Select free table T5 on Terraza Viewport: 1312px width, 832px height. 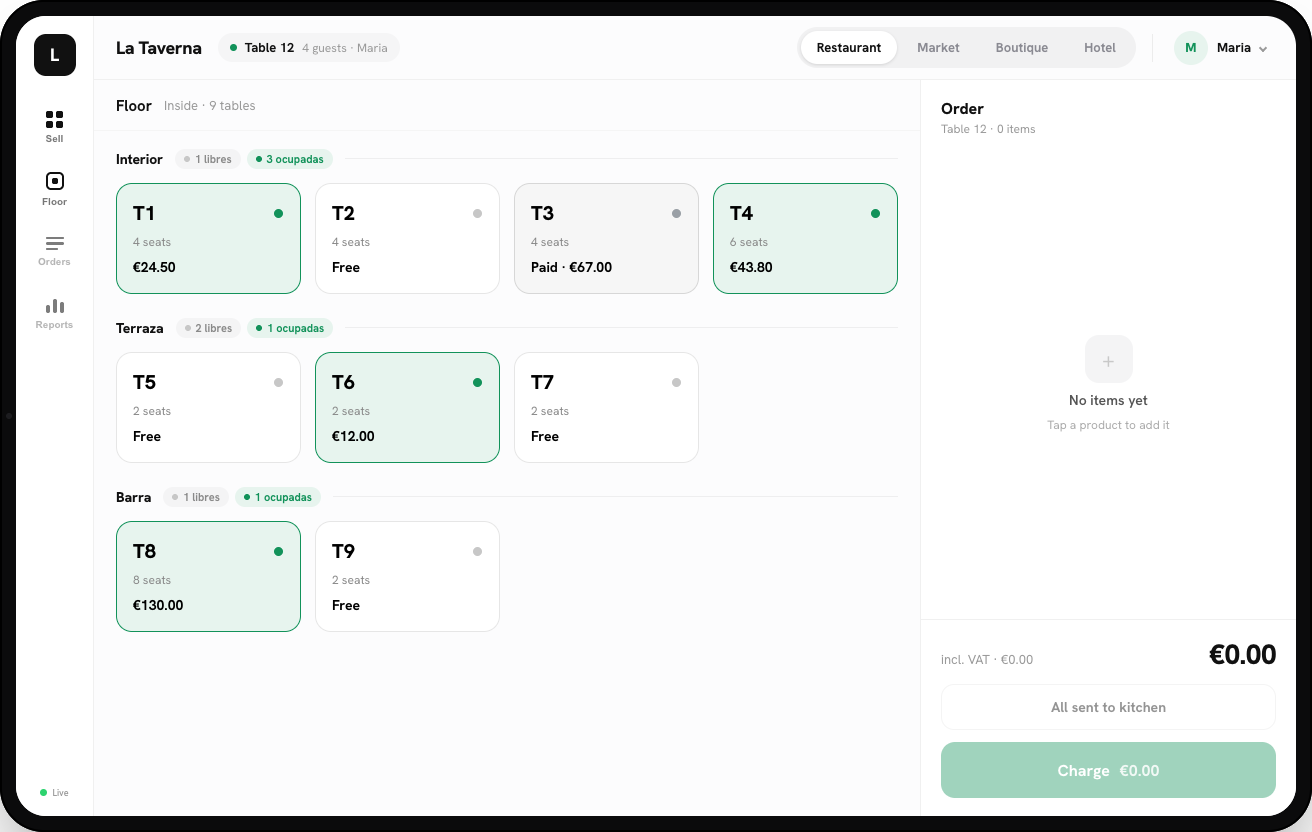(208, 407)
